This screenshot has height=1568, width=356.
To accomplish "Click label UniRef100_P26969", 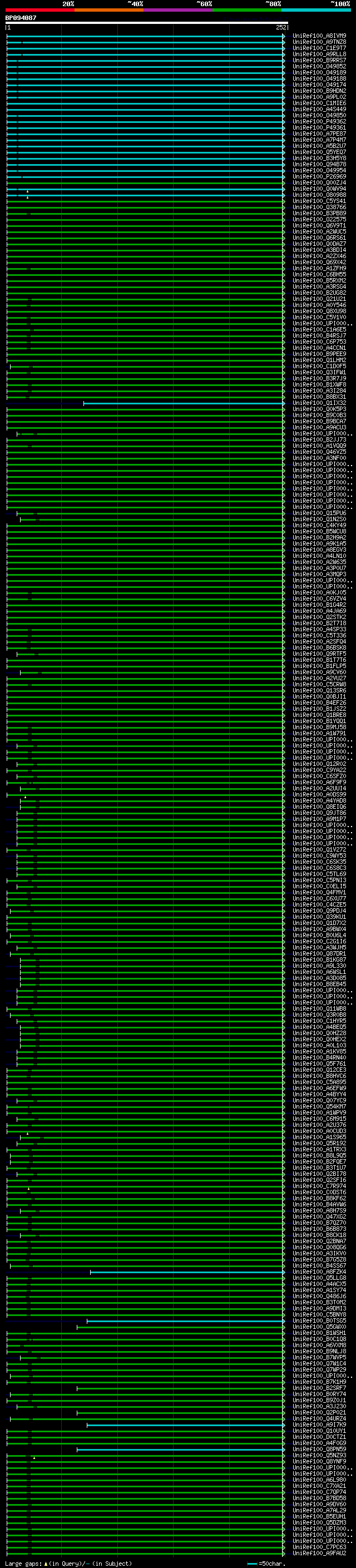I will tap(319, 176).
